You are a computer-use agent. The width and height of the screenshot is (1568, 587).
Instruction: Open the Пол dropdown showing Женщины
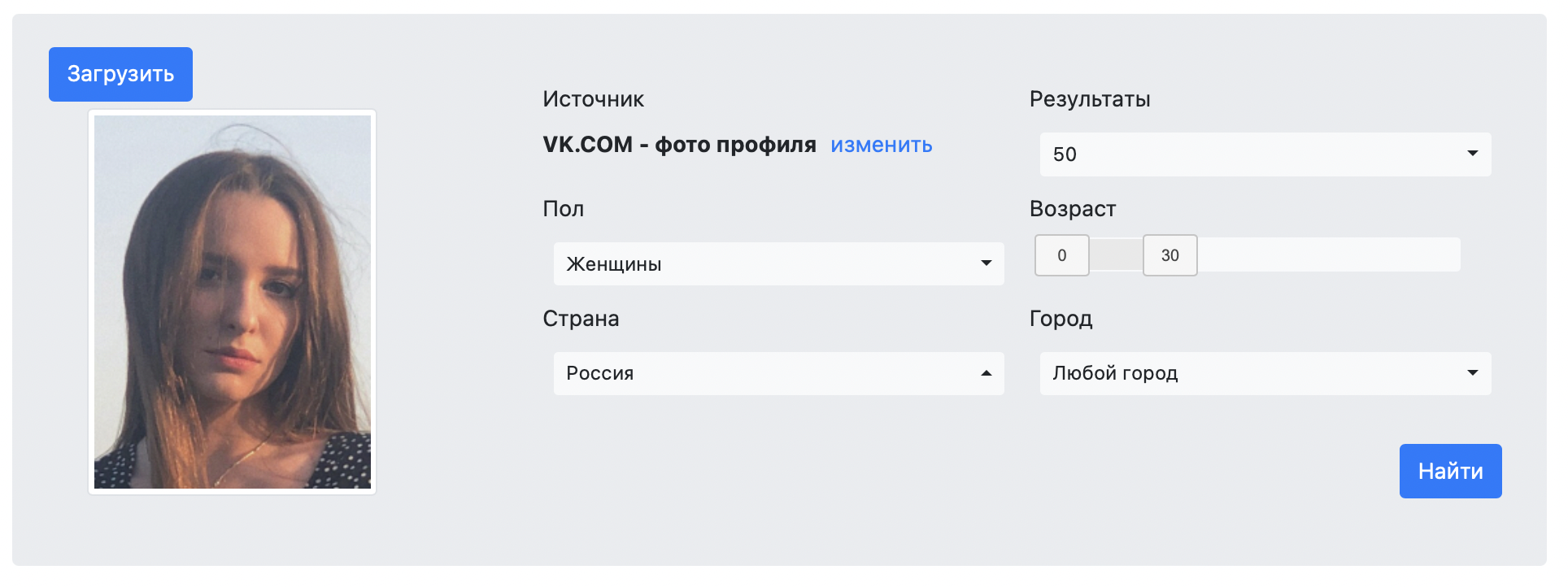[779, 264]
